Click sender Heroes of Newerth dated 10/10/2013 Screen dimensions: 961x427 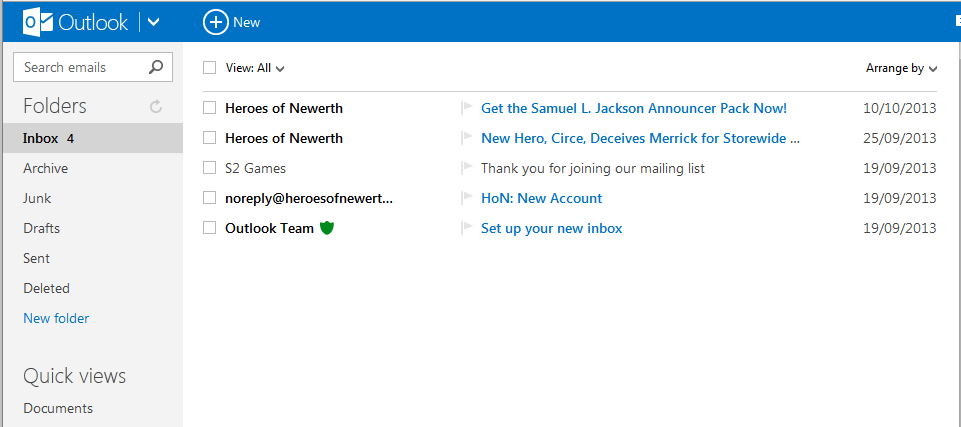[284, 108]
